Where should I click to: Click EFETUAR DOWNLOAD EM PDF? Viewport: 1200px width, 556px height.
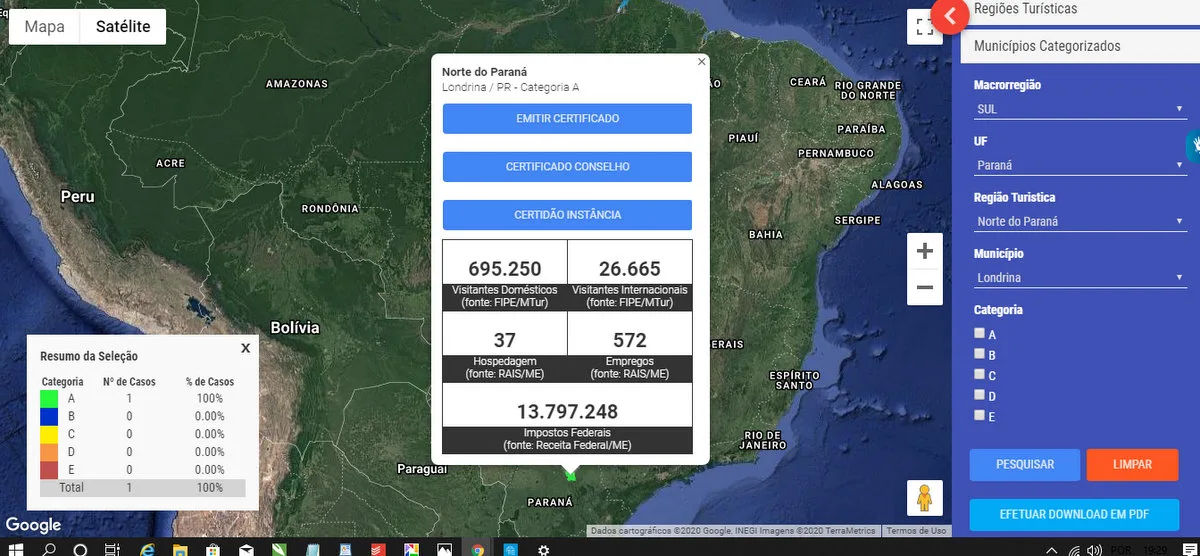[x=1074, y=515]
